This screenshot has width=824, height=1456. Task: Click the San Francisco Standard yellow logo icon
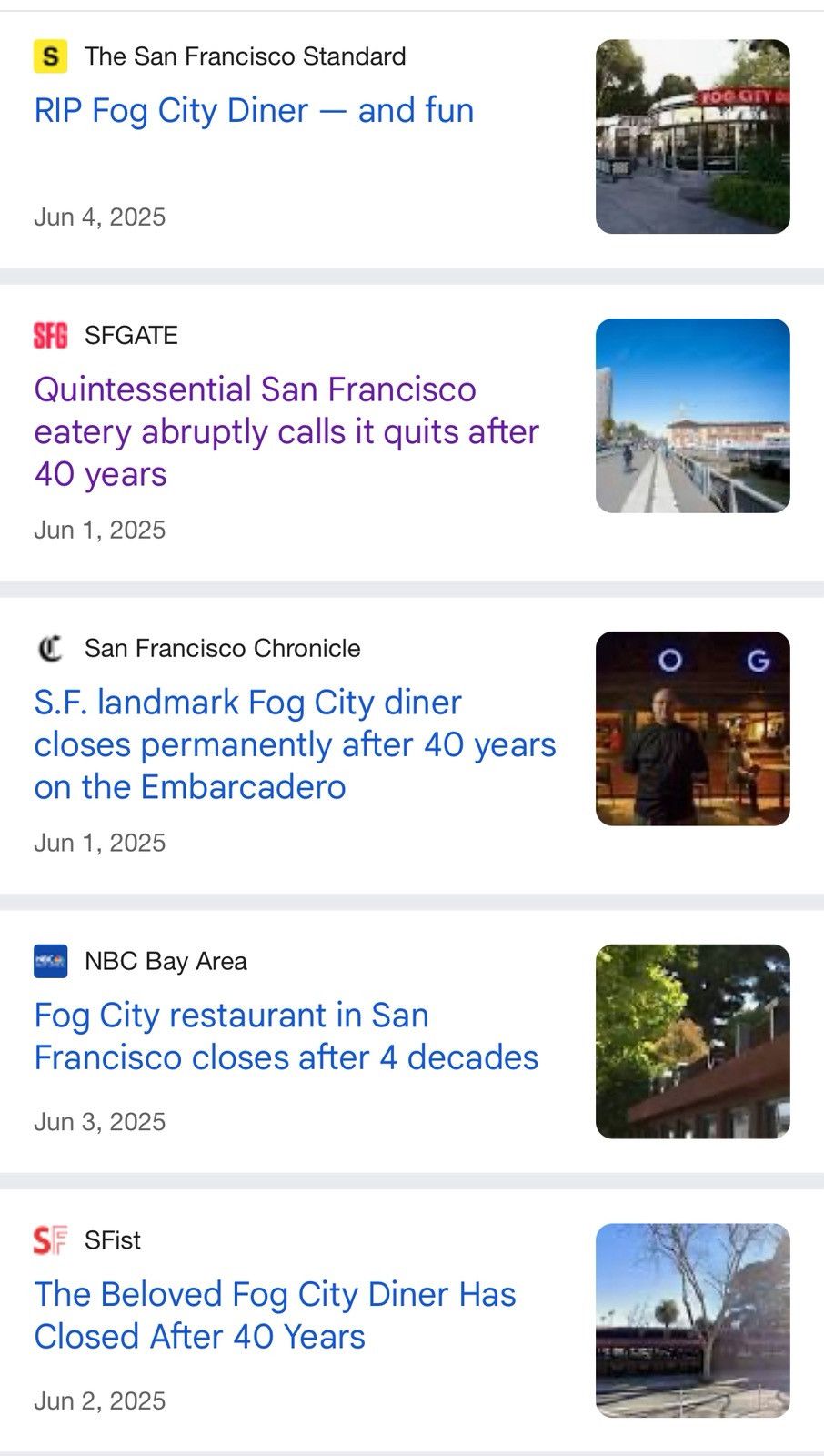(50, 56)
